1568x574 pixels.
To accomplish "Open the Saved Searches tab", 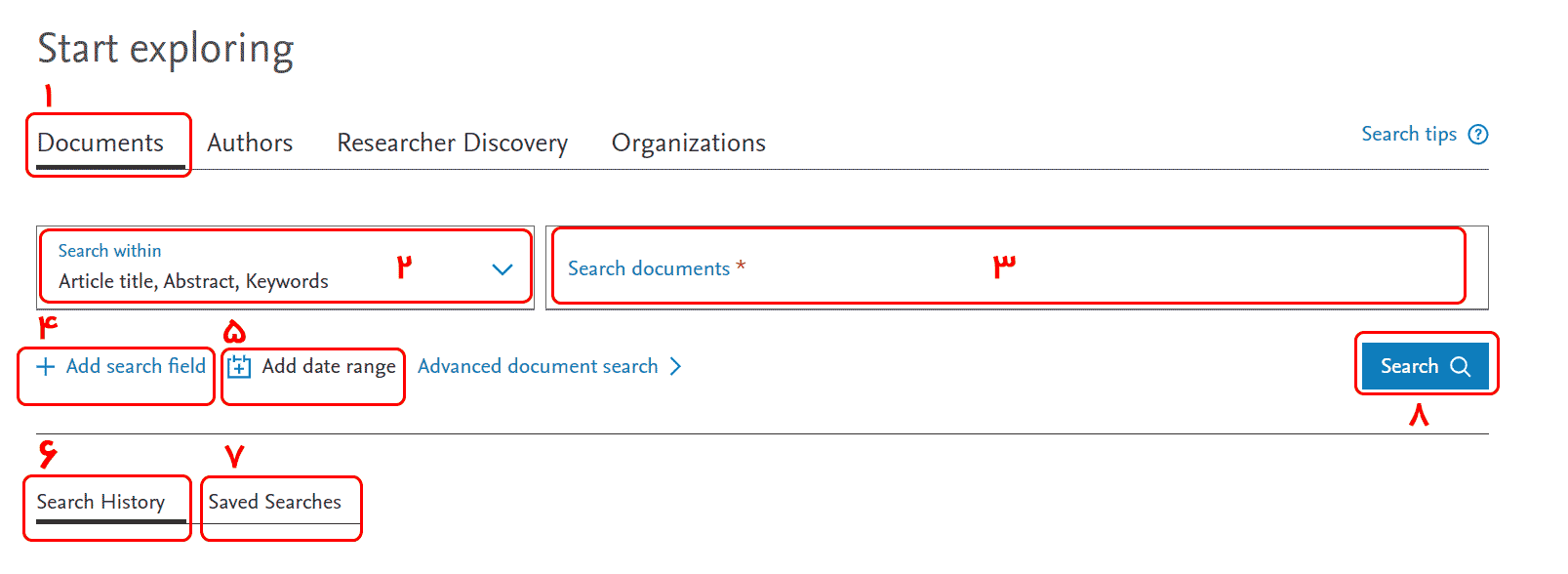I will coord(275,502).
